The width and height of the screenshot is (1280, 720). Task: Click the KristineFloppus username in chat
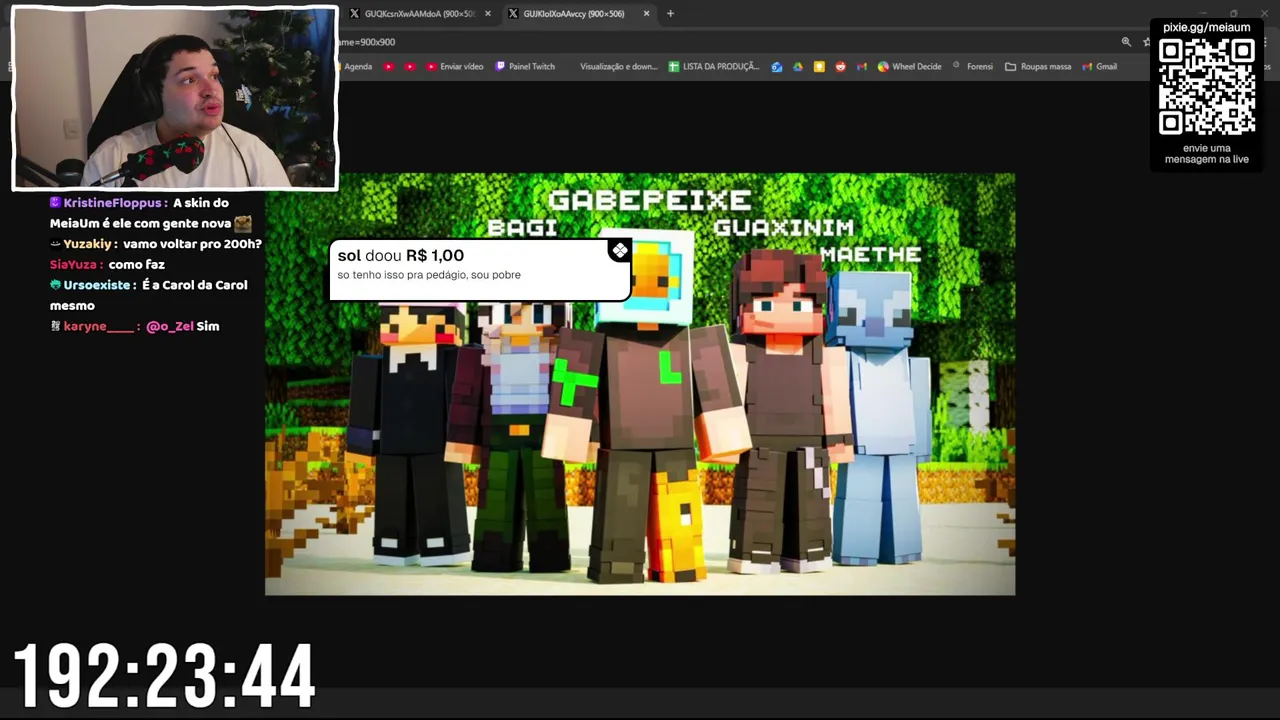click(114, 203)
